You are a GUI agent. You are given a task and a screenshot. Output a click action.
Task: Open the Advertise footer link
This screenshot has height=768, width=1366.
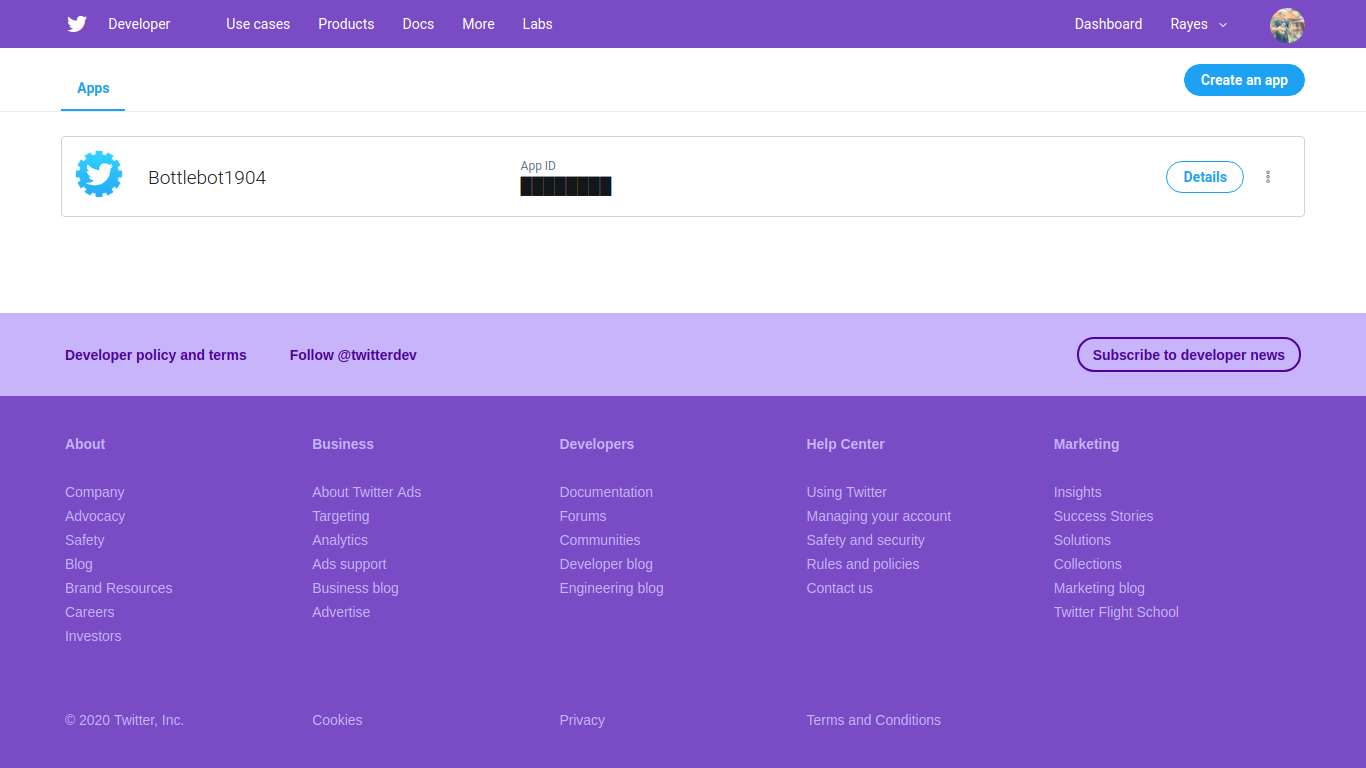tap(341, 612)
